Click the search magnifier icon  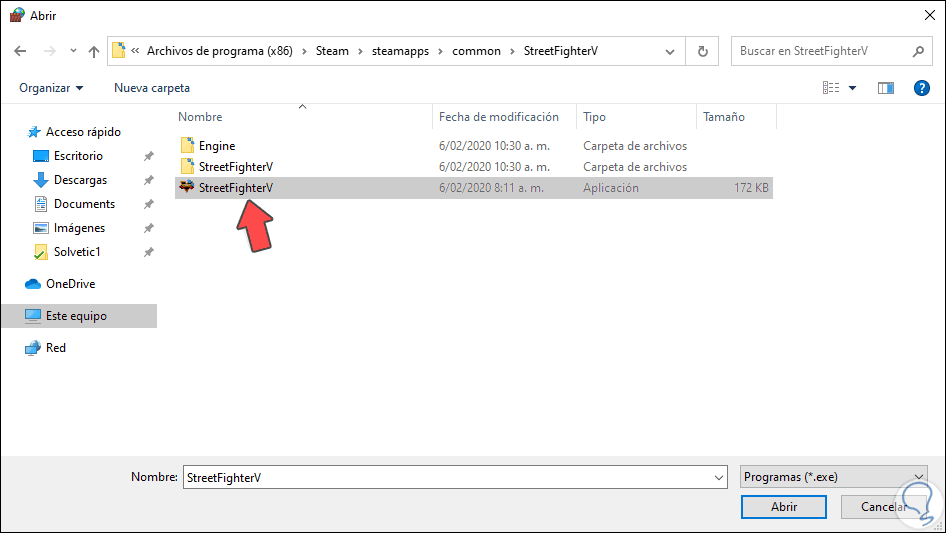(x=918, y=51)
